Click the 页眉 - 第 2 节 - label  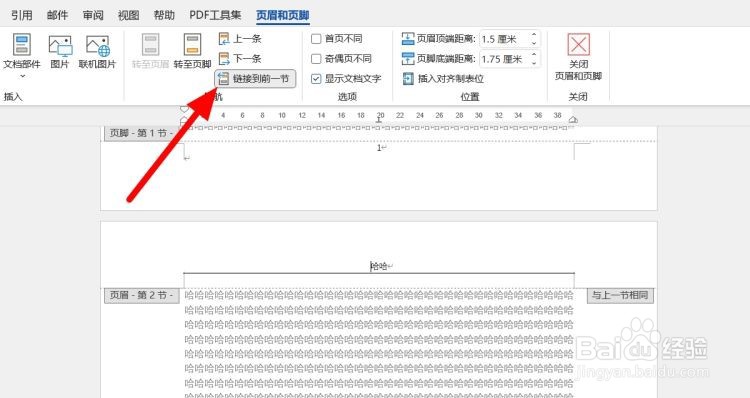coord(142,295)
